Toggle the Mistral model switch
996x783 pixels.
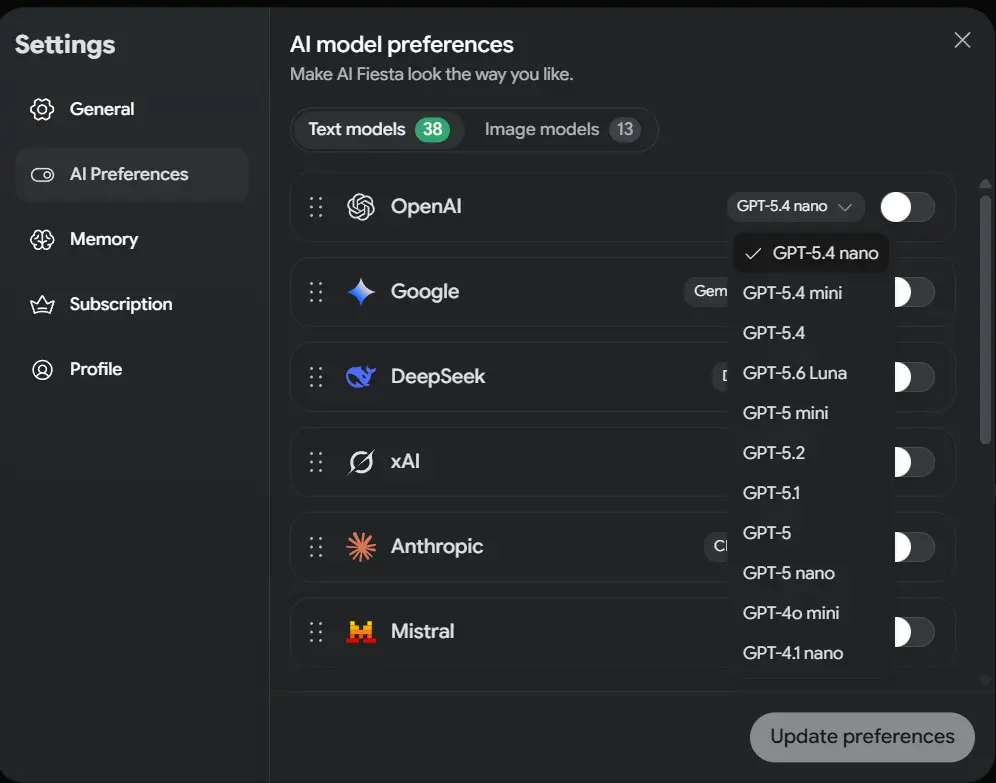click(914, 632)
